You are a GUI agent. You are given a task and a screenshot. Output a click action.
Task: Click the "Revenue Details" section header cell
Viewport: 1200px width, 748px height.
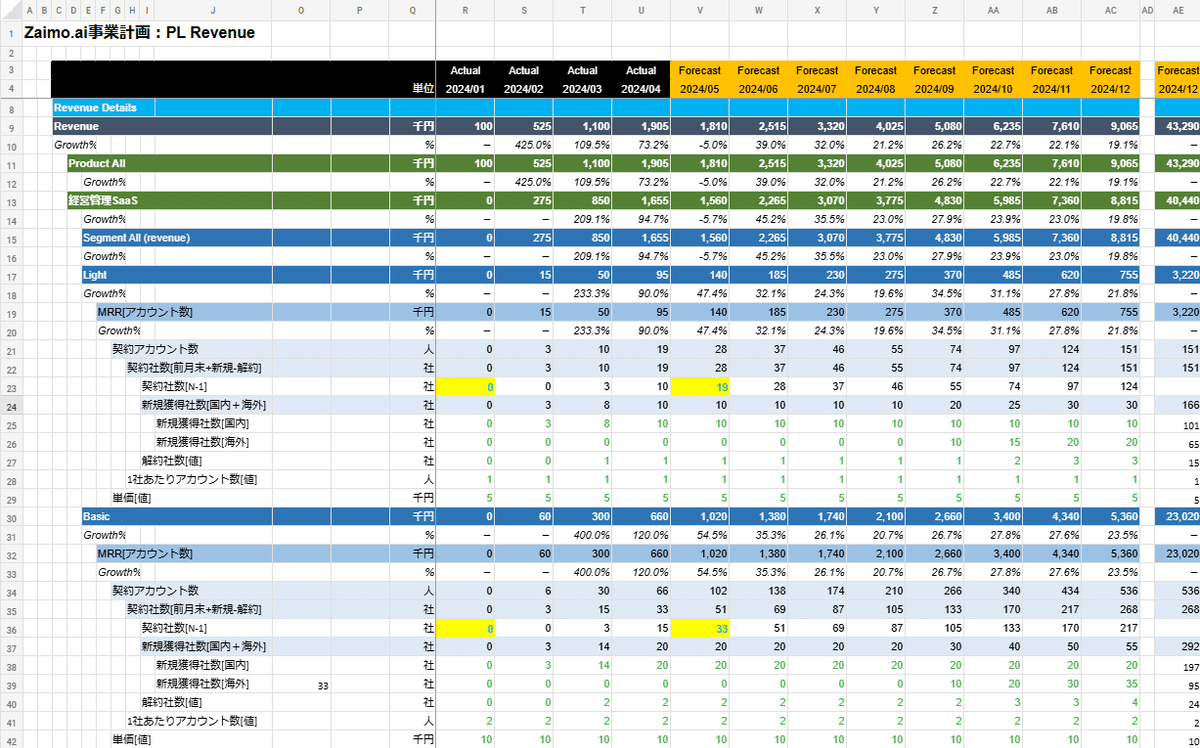point(95,107)
